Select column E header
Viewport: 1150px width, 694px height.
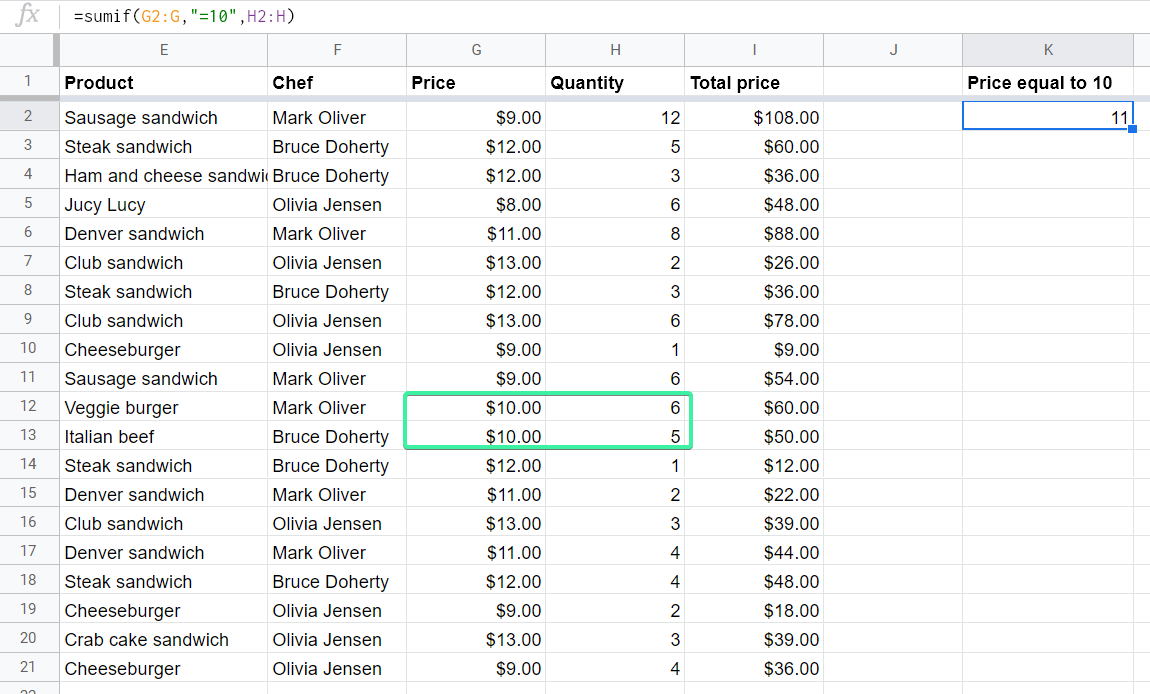click(163, 49)
